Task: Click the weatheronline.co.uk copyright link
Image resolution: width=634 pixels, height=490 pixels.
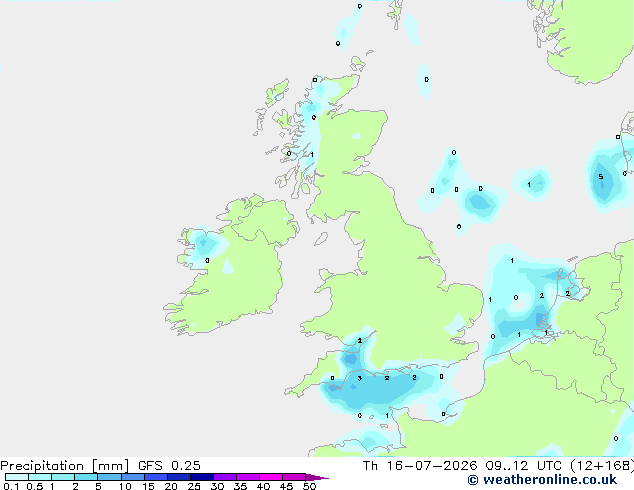Action: point(542,480)
